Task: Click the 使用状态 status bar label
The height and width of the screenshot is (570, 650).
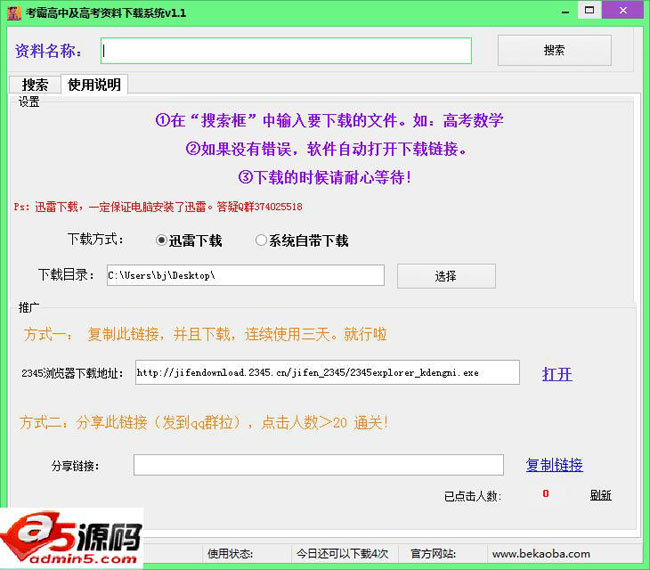Action: point(230,554)
